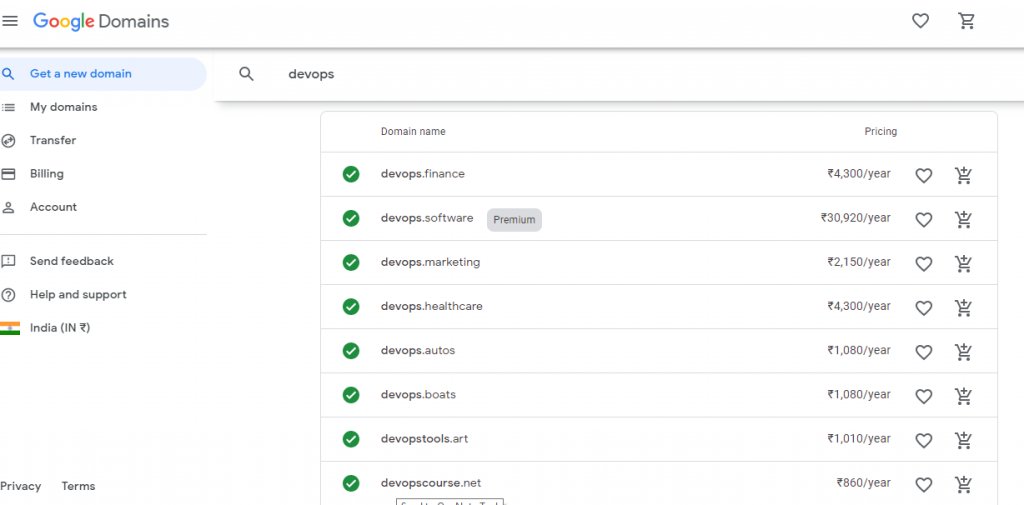Viewport: 1024px width, 505px height.
Task: Select the devopscourse.net domain name
Action: click(x=431, y=483)
